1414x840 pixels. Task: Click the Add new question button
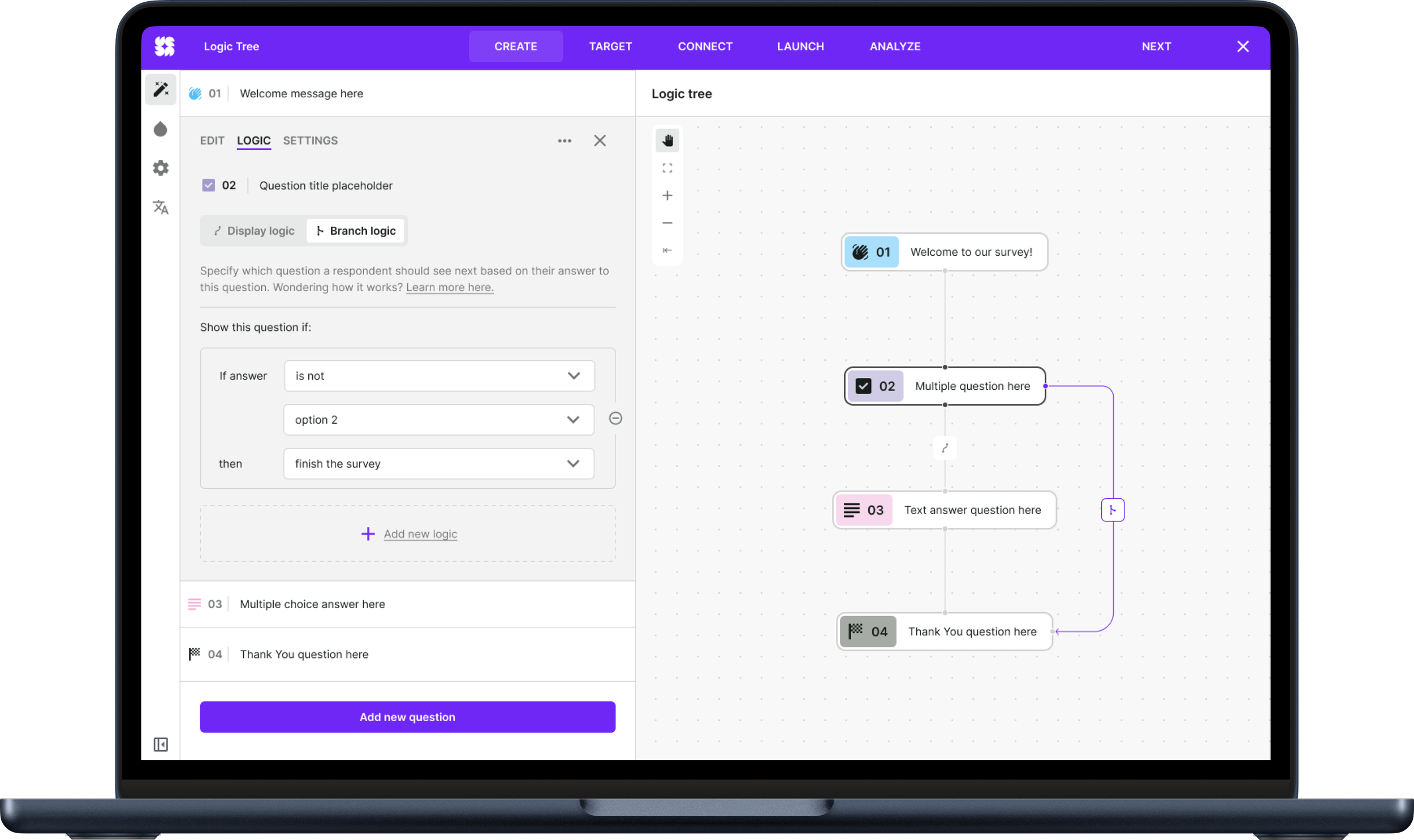pyautogui.click(x=407, y=717)
